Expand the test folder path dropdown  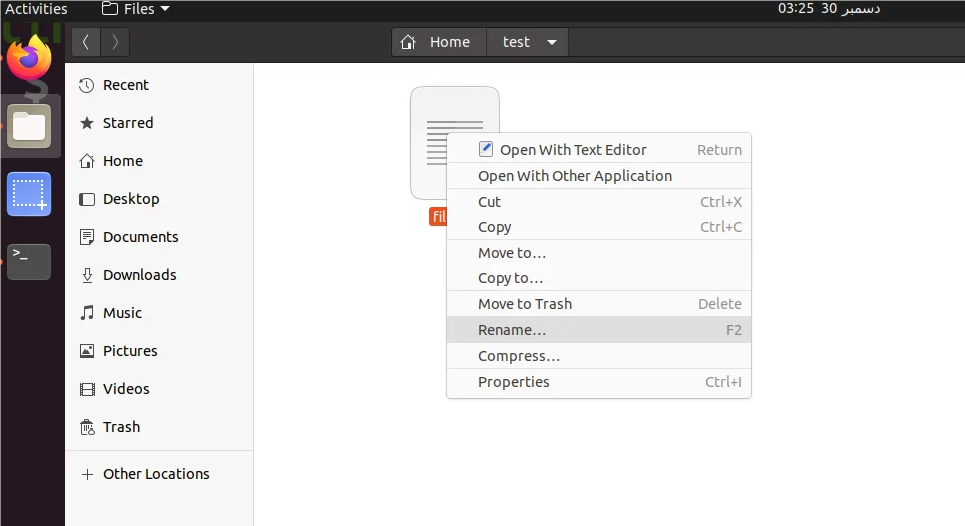pyautogui.click(x=551, y=42)
